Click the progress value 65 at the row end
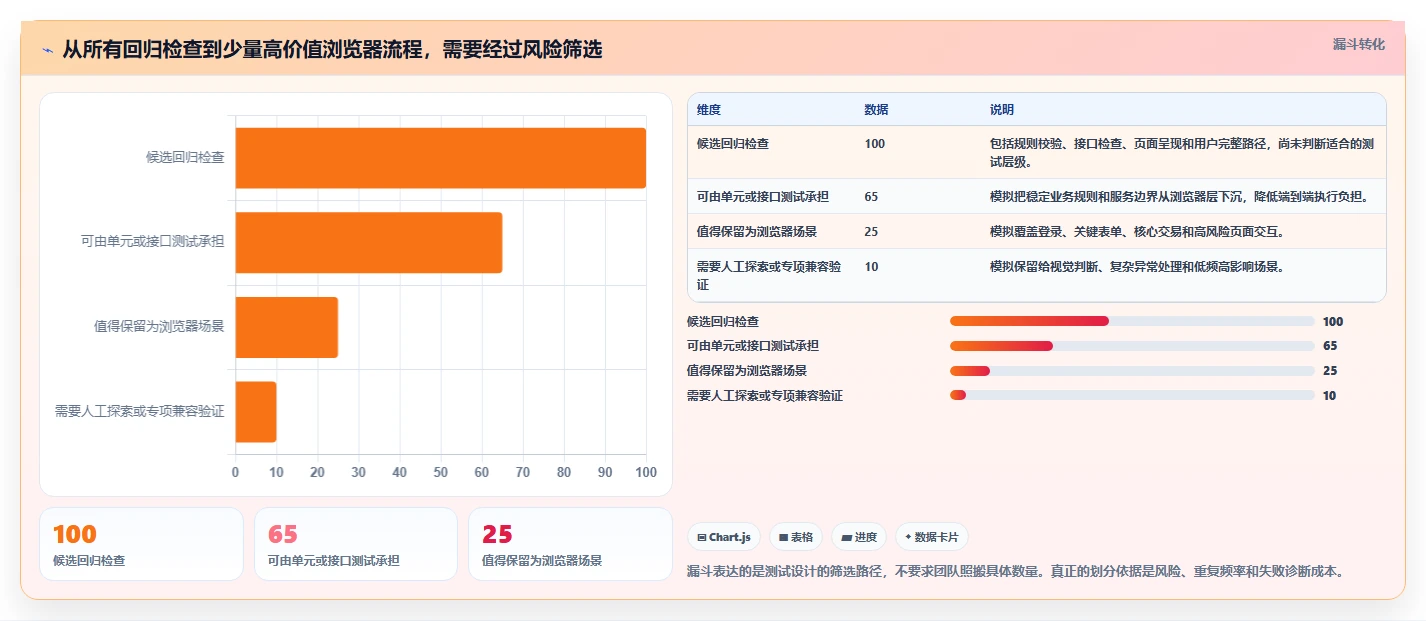The height and width of the screenshot is (621, 1426). (x=1330, y=346)
